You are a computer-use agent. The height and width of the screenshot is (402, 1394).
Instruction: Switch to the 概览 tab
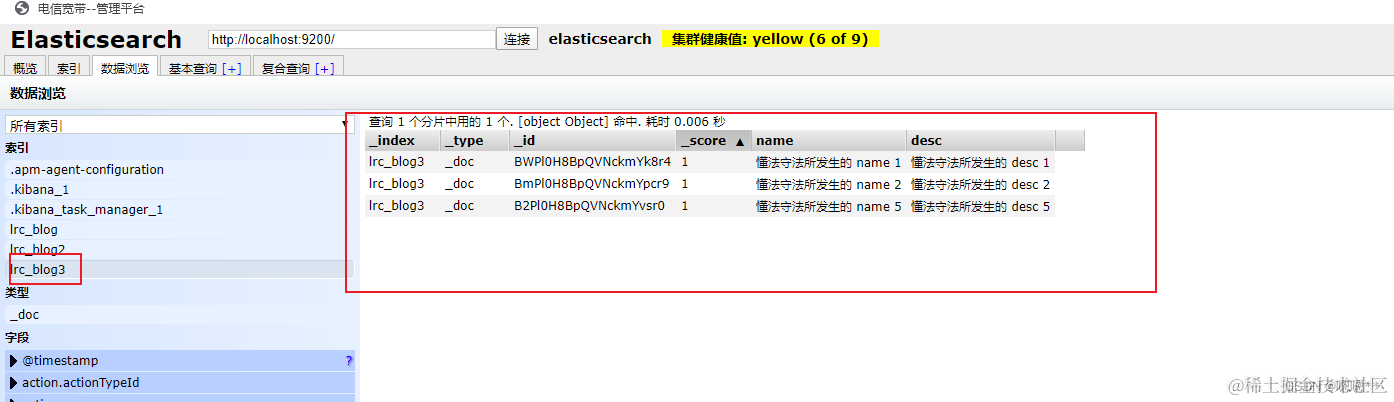click(x=25, y=68)
